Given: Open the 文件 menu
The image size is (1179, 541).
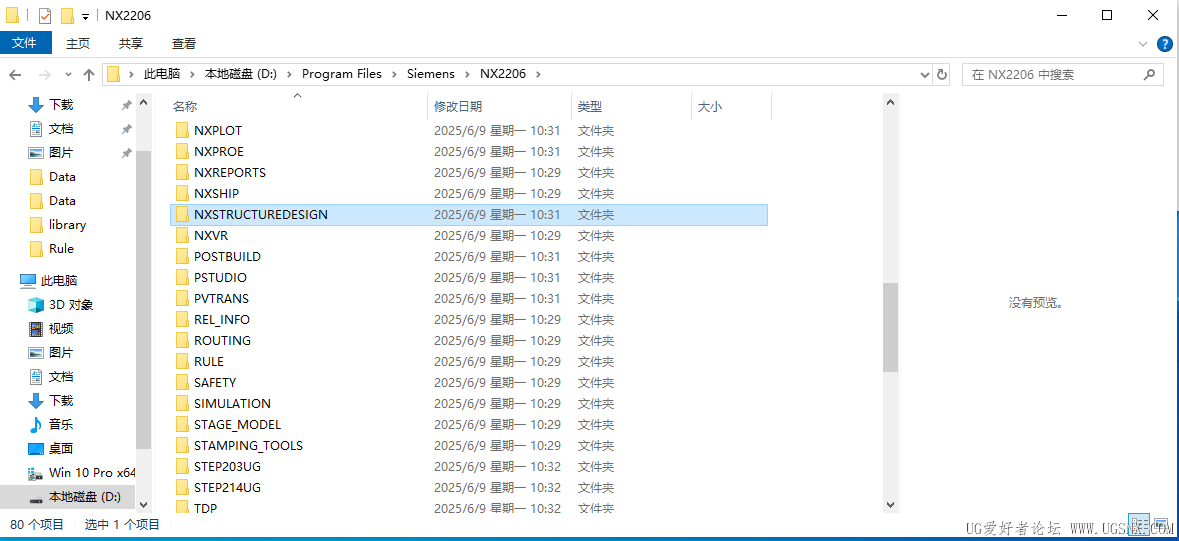Looking at the screenshot, I should point(25,44).
